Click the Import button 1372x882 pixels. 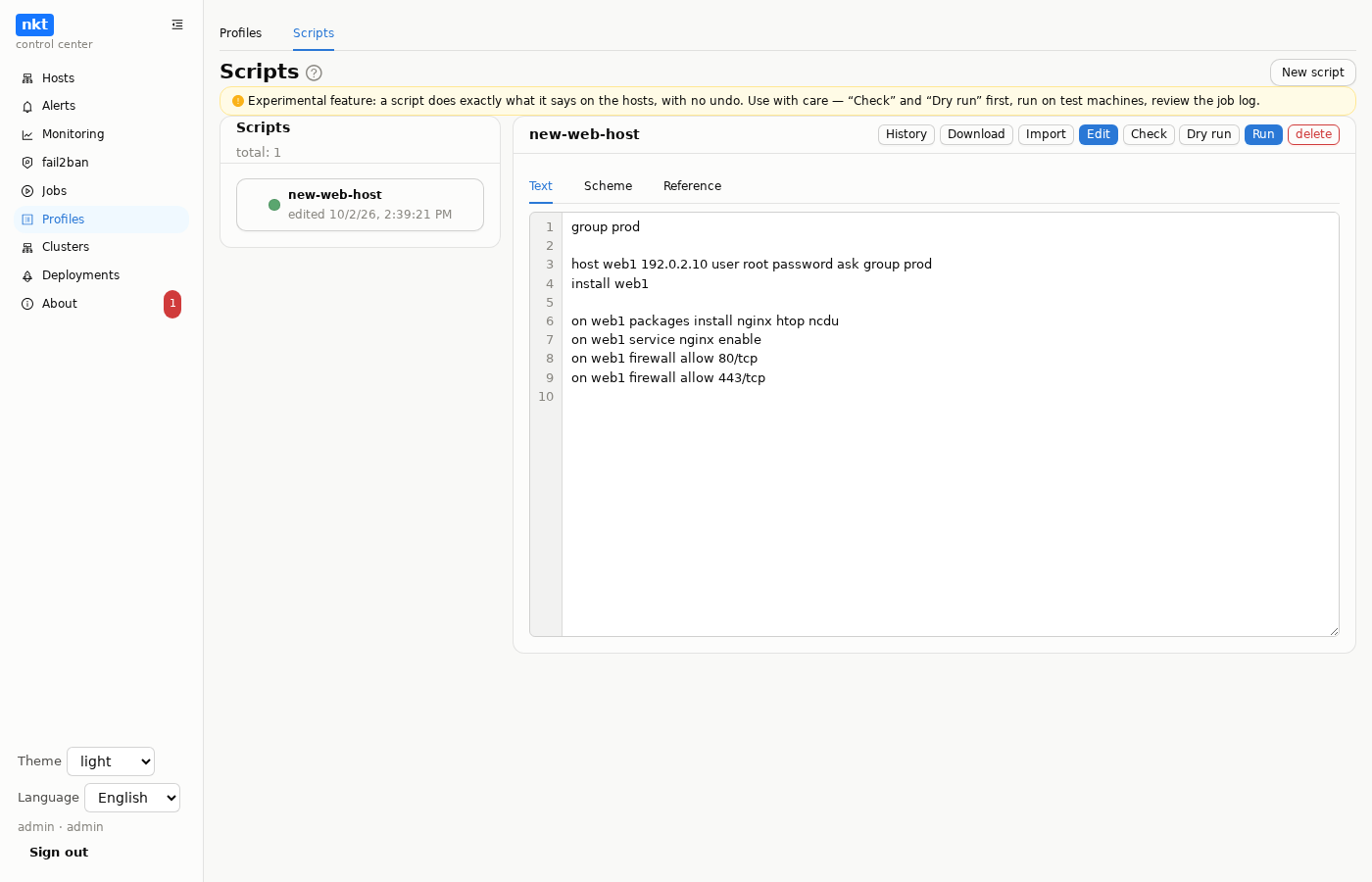coord(1046,134)
